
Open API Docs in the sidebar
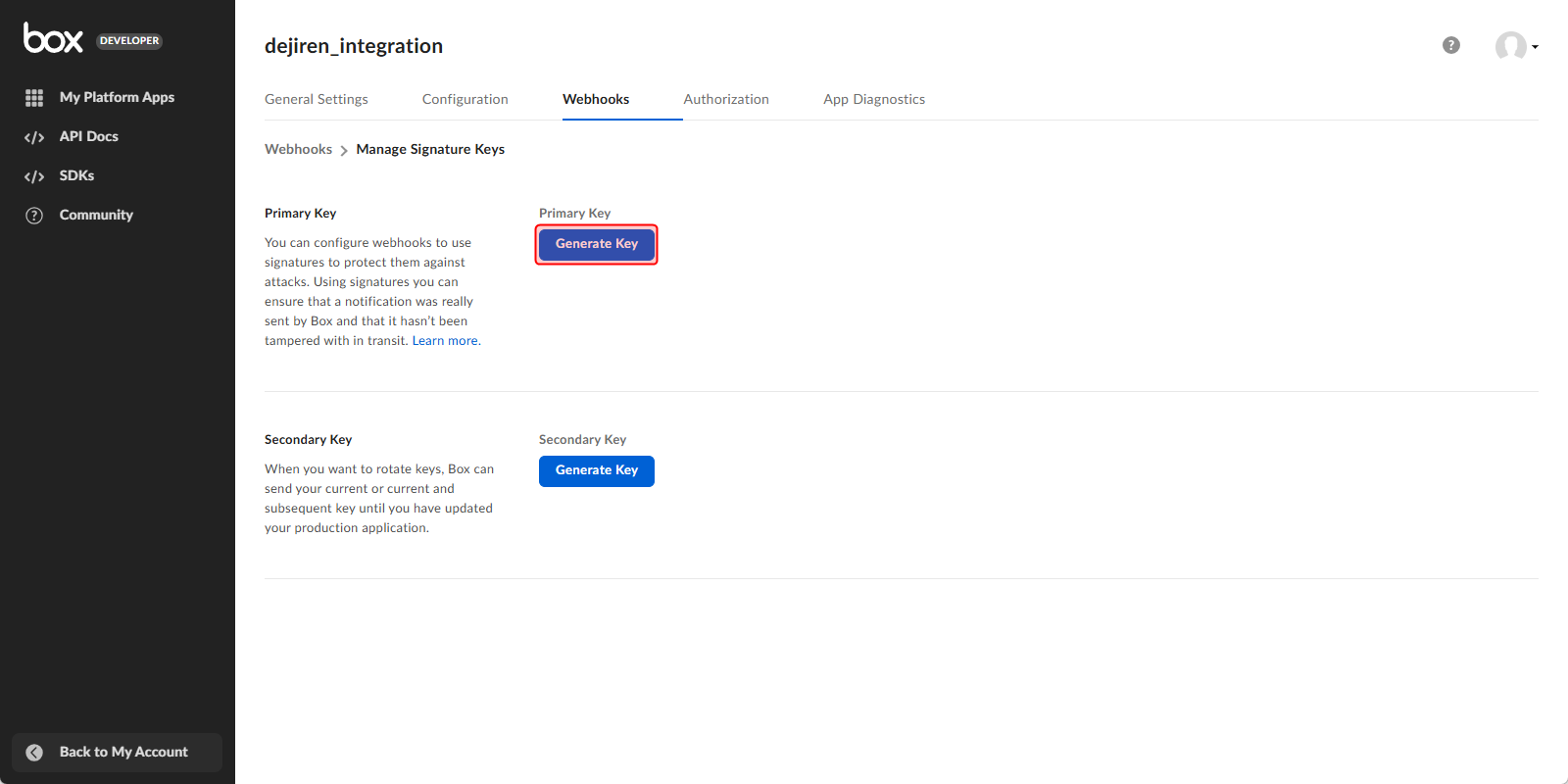[x=88, y=136]
